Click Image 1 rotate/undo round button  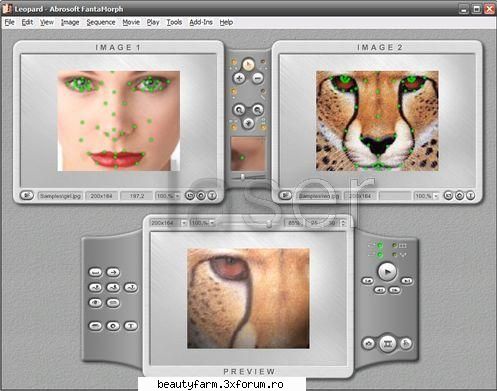coord(190,196)
